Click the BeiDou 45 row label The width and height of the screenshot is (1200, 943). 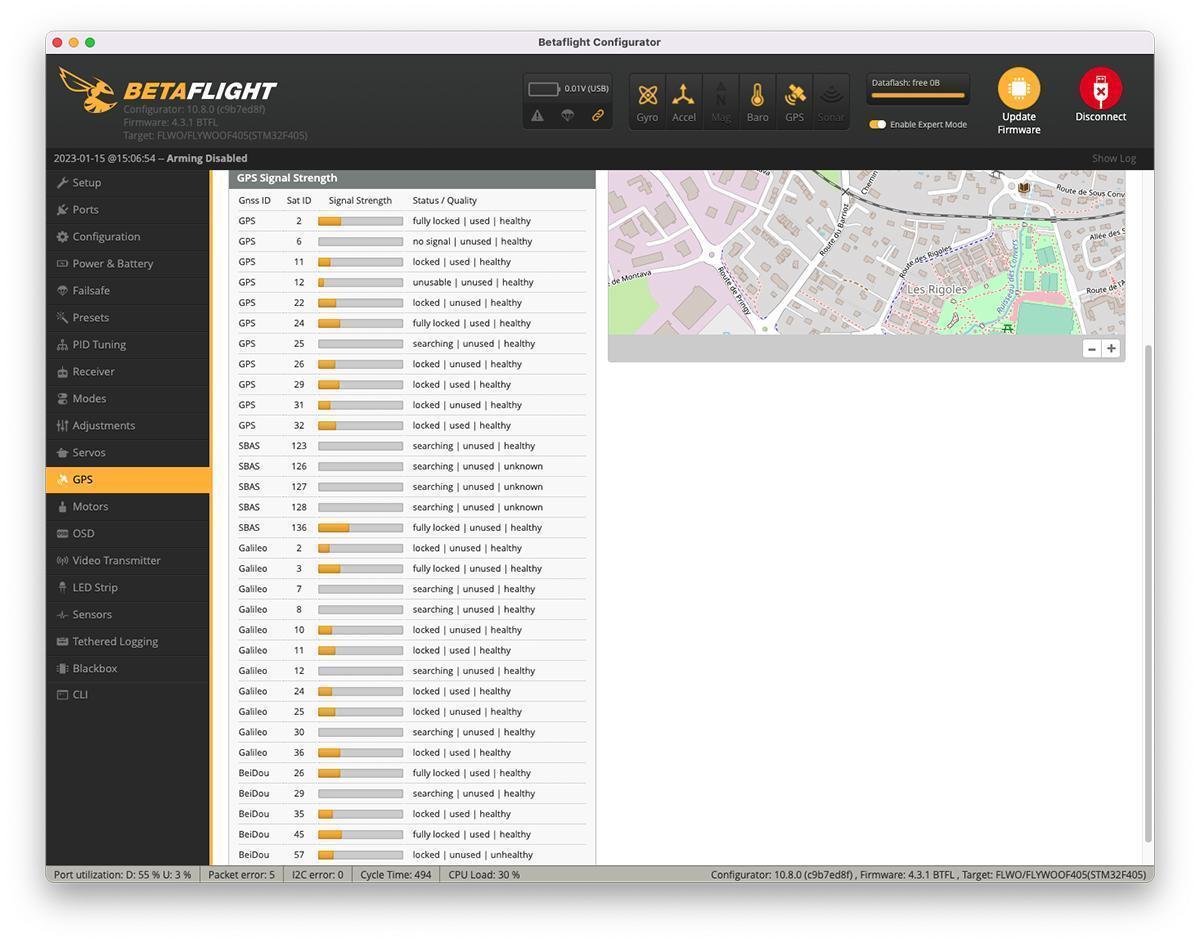[254, 835]
